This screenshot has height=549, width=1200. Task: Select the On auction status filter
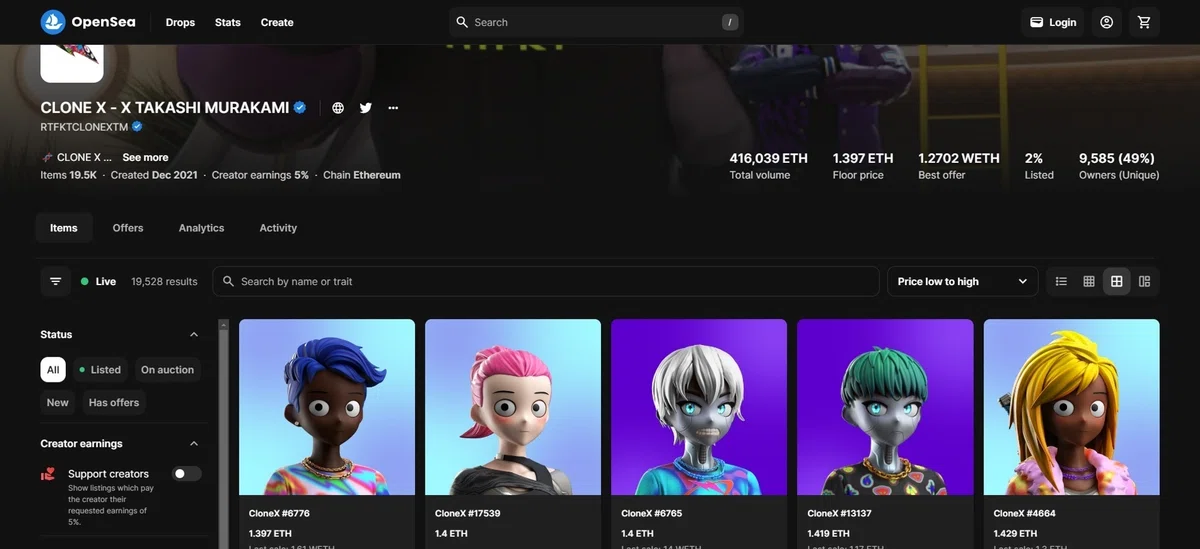(167, 370)
